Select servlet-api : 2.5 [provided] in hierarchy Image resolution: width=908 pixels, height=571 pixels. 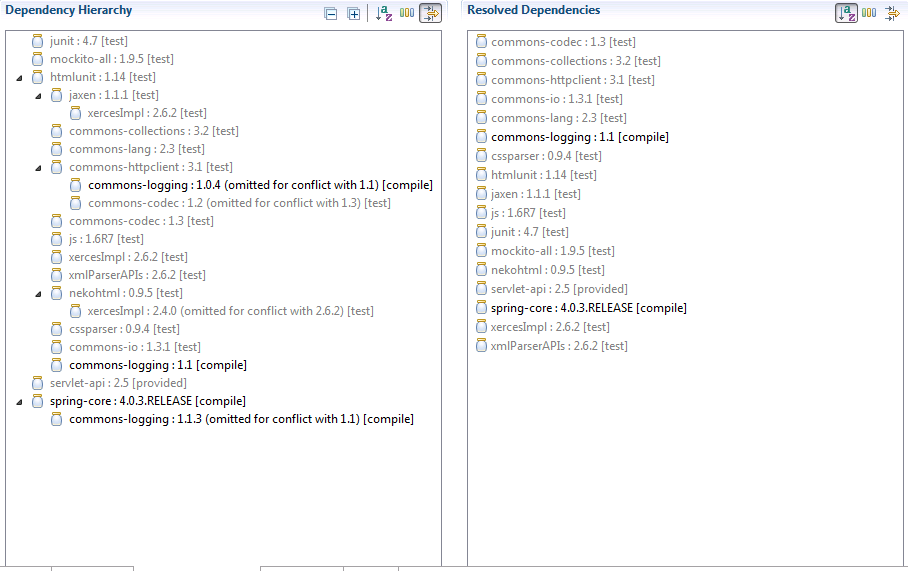(118, 383)
